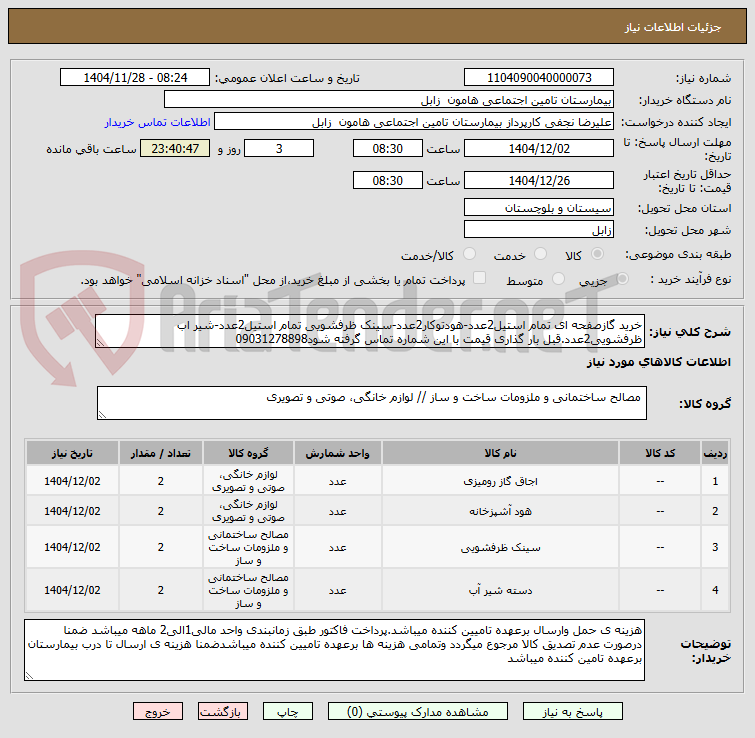The image size is (755, 738).
Task: Select the جزیی purchase type radio
Action: tap(622, 278)
